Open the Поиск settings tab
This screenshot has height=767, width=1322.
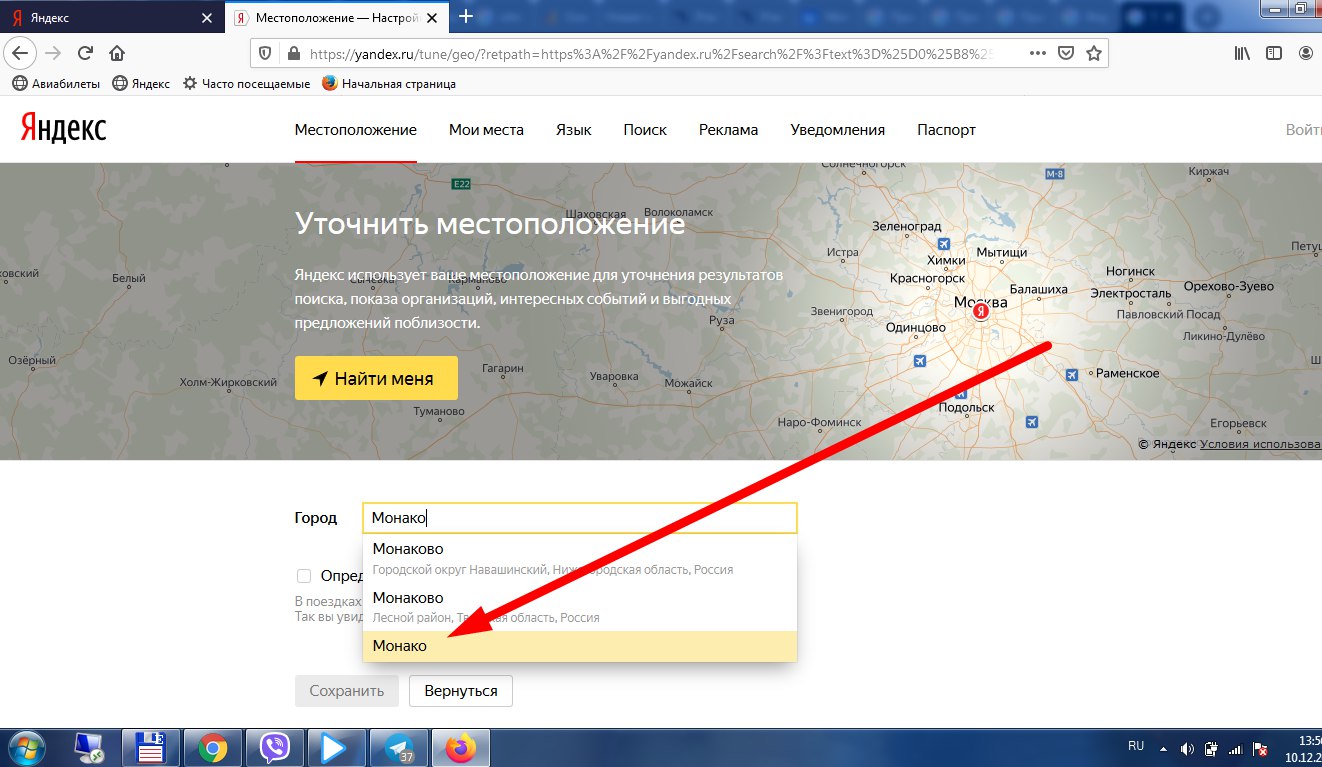coord(645,130)
